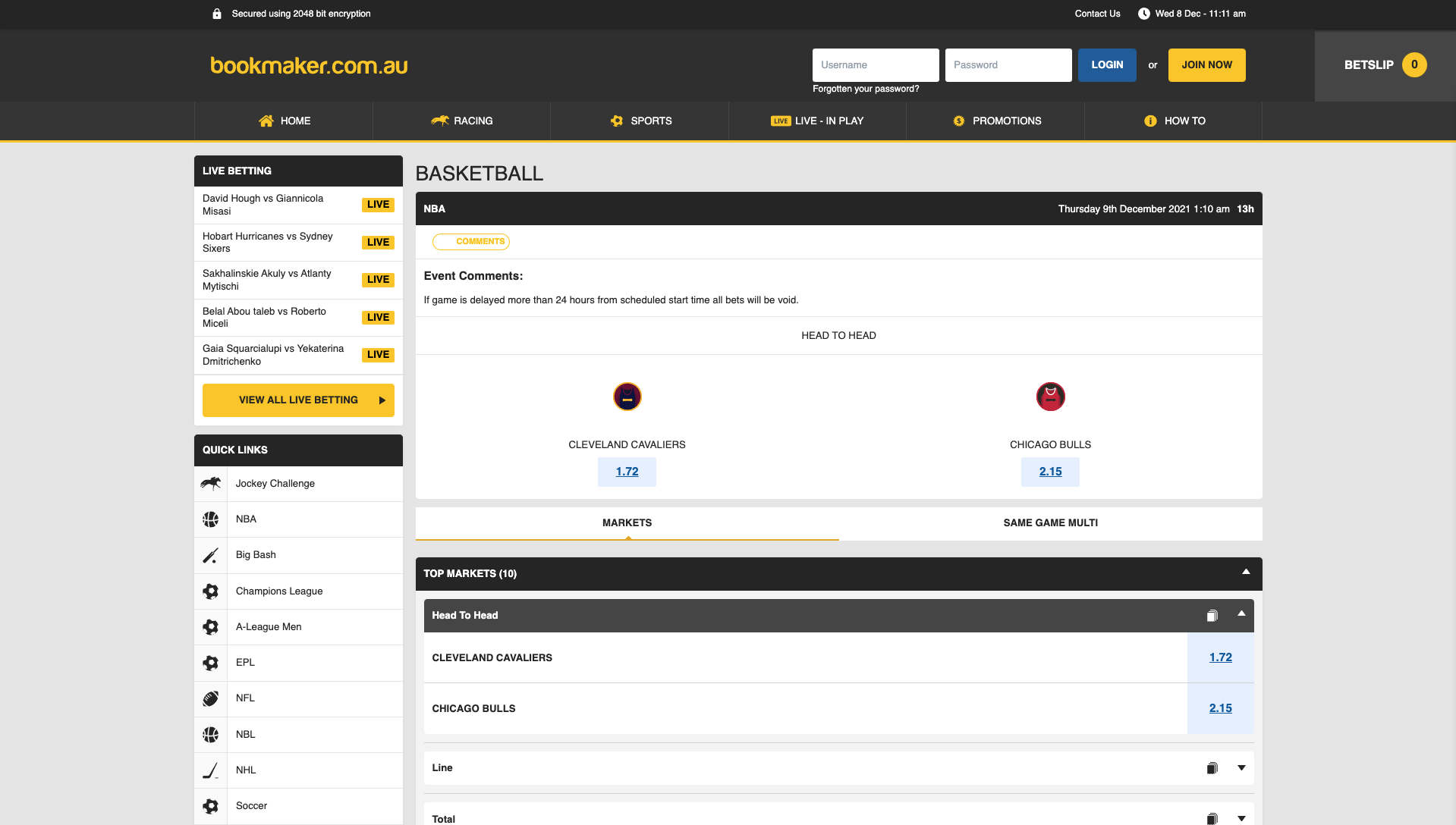The image size is (1456, 825).
Task: Click the clock icon beside date
Action: point(1143,14)
